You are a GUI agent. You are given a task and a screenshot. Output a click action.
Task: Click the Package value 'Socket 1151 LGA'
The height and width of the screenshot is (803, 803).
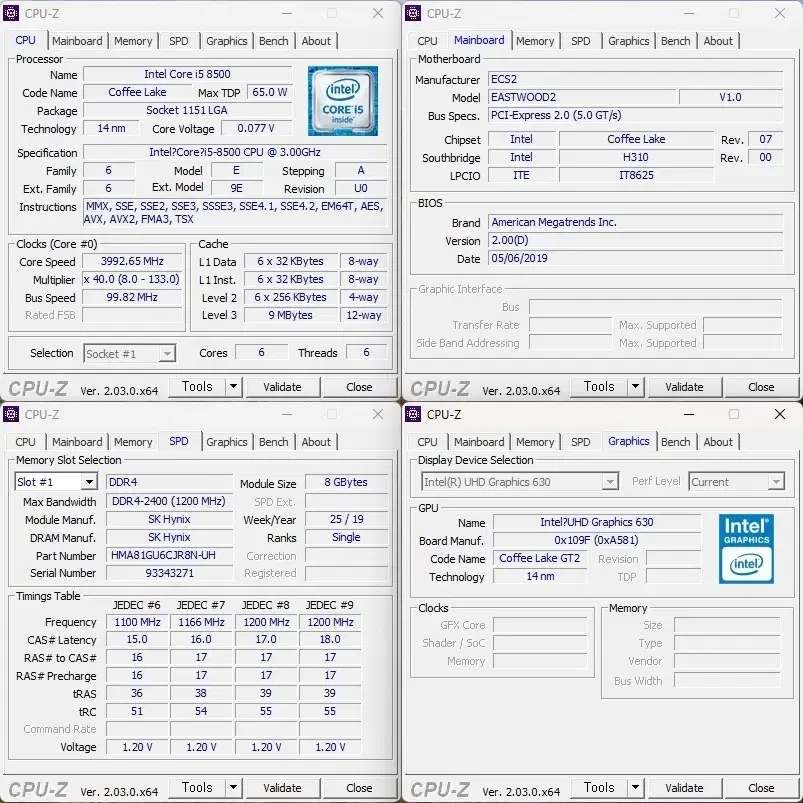[x=187, y=110]
